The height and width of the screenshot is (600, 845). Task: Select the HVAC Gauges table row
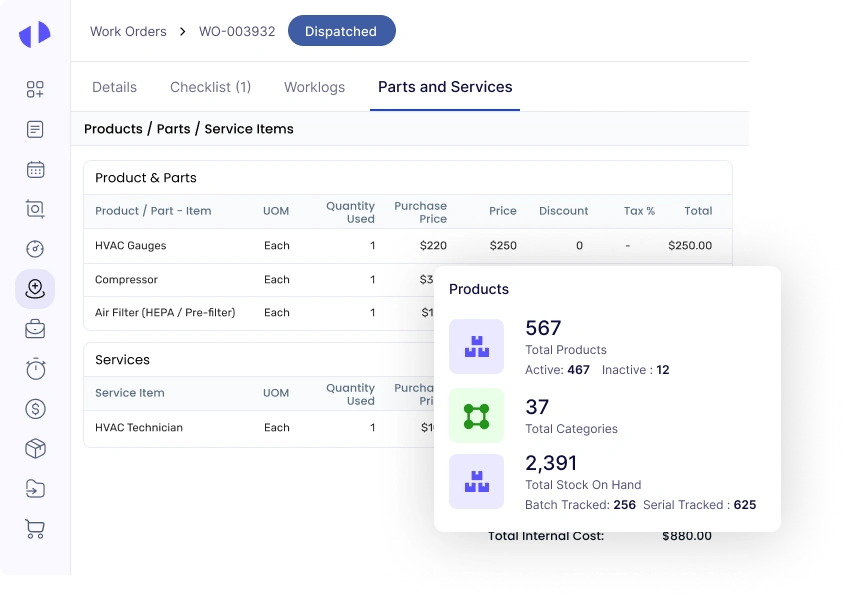point(300,245)
